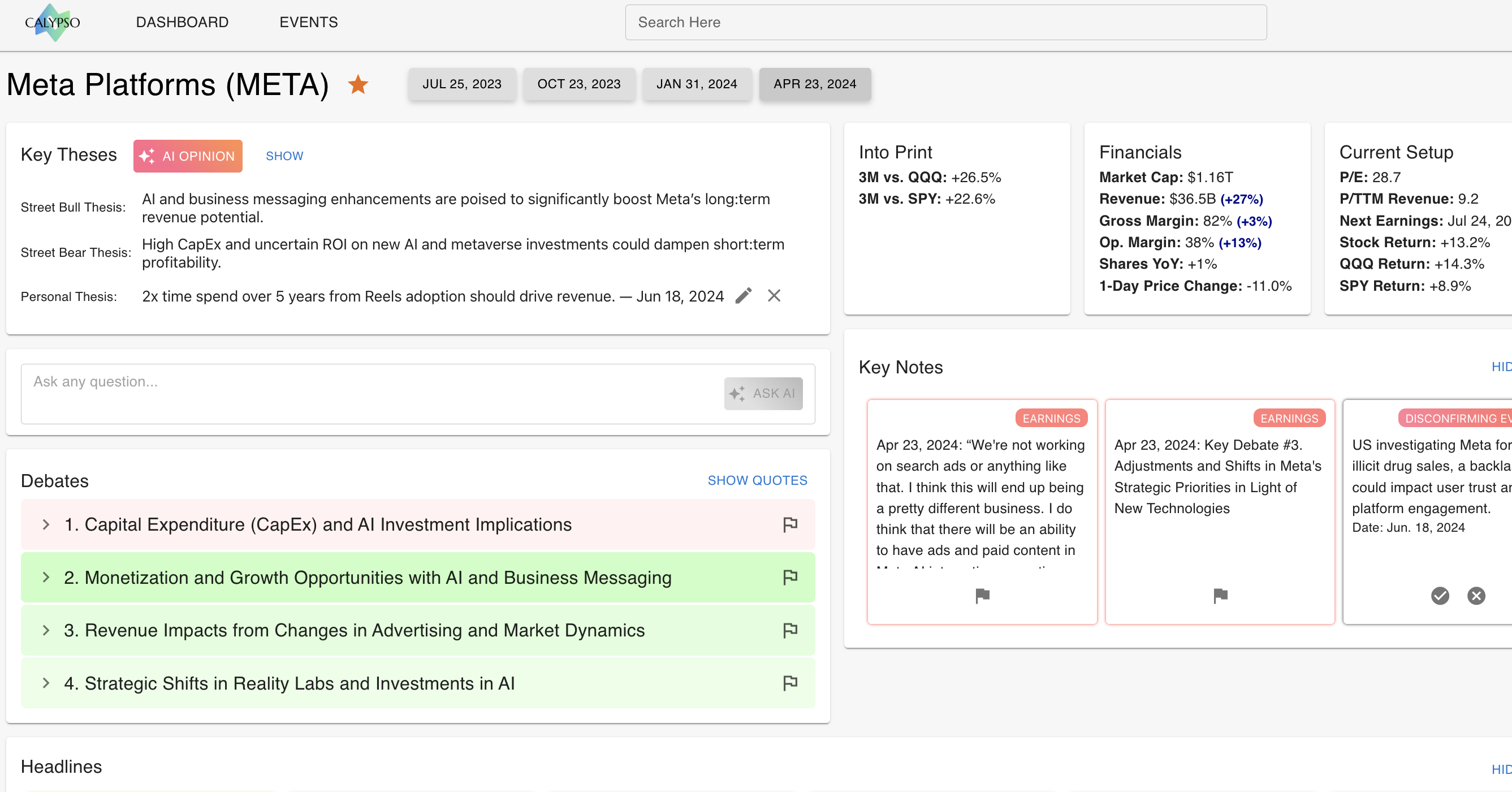Edit the Personal Thesis with the pencil icon
The height and width of the screenshot is (792, 1512).
pyautogui.click(x=743, y=296)
